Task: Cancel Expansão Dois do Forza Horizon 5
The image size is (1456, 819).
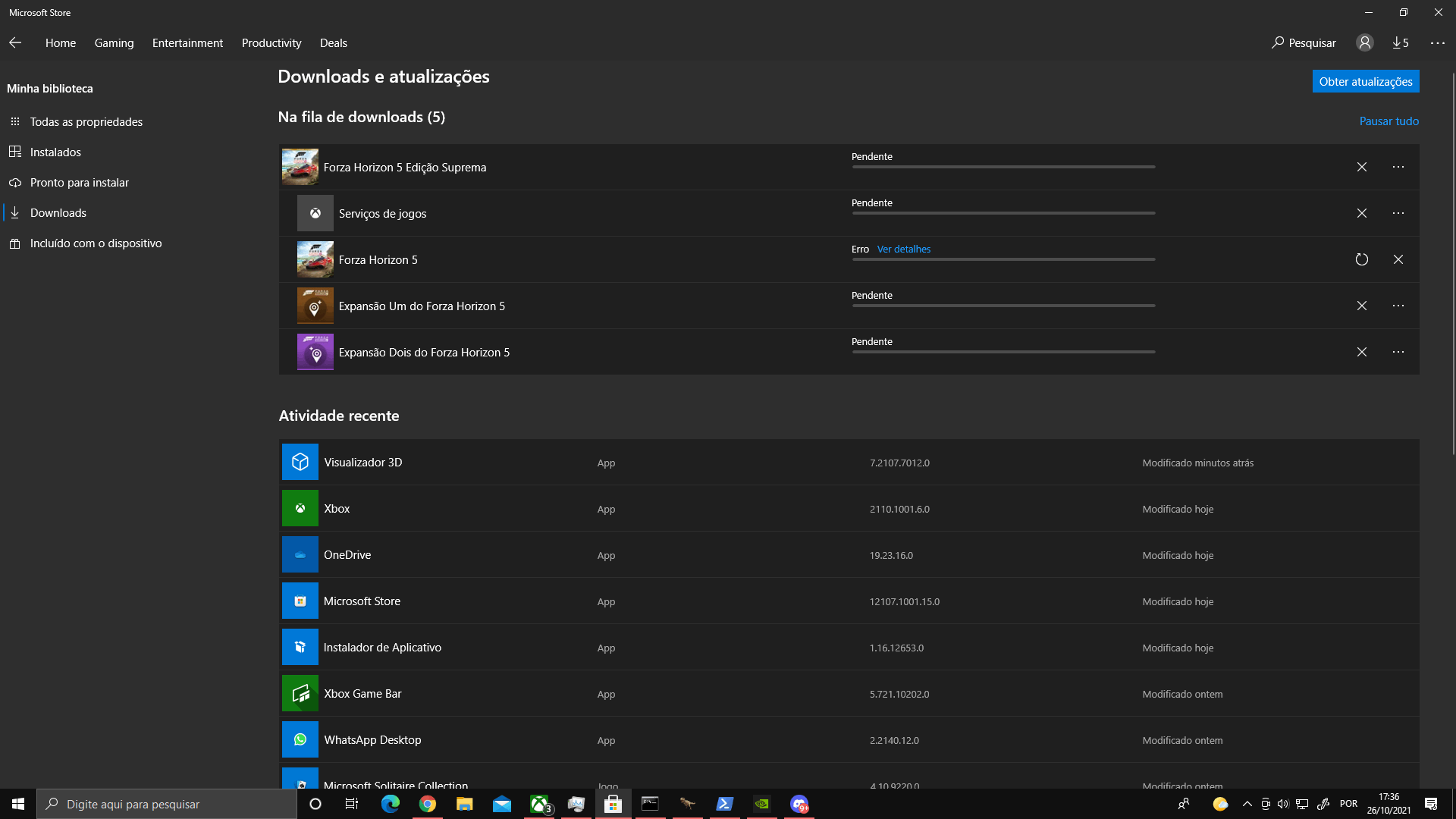Action: pyautogui.click(x=1362, y=352)
